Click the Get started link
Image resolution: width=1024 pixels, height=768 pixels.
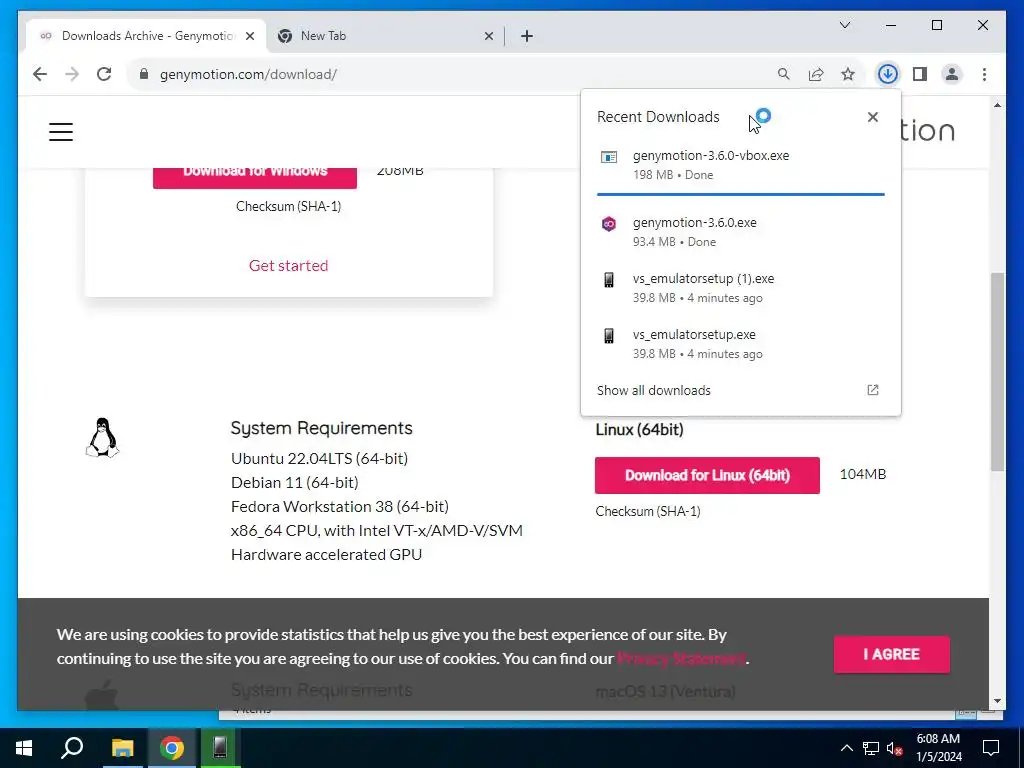(289, 266)
